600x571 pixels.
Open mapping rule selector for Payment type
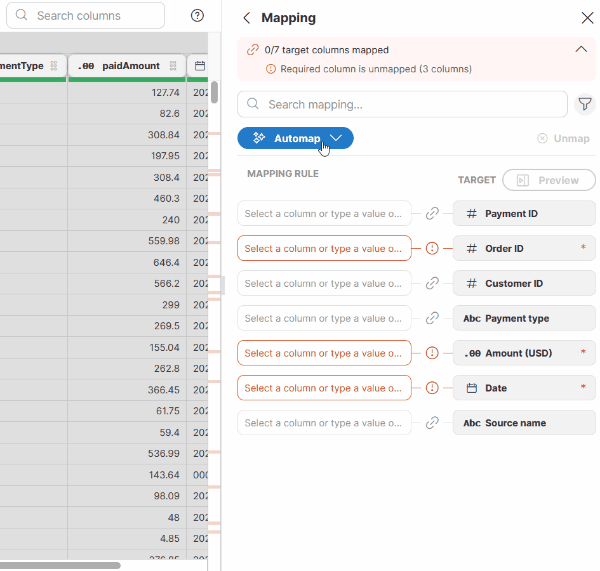tap(324, 319)
